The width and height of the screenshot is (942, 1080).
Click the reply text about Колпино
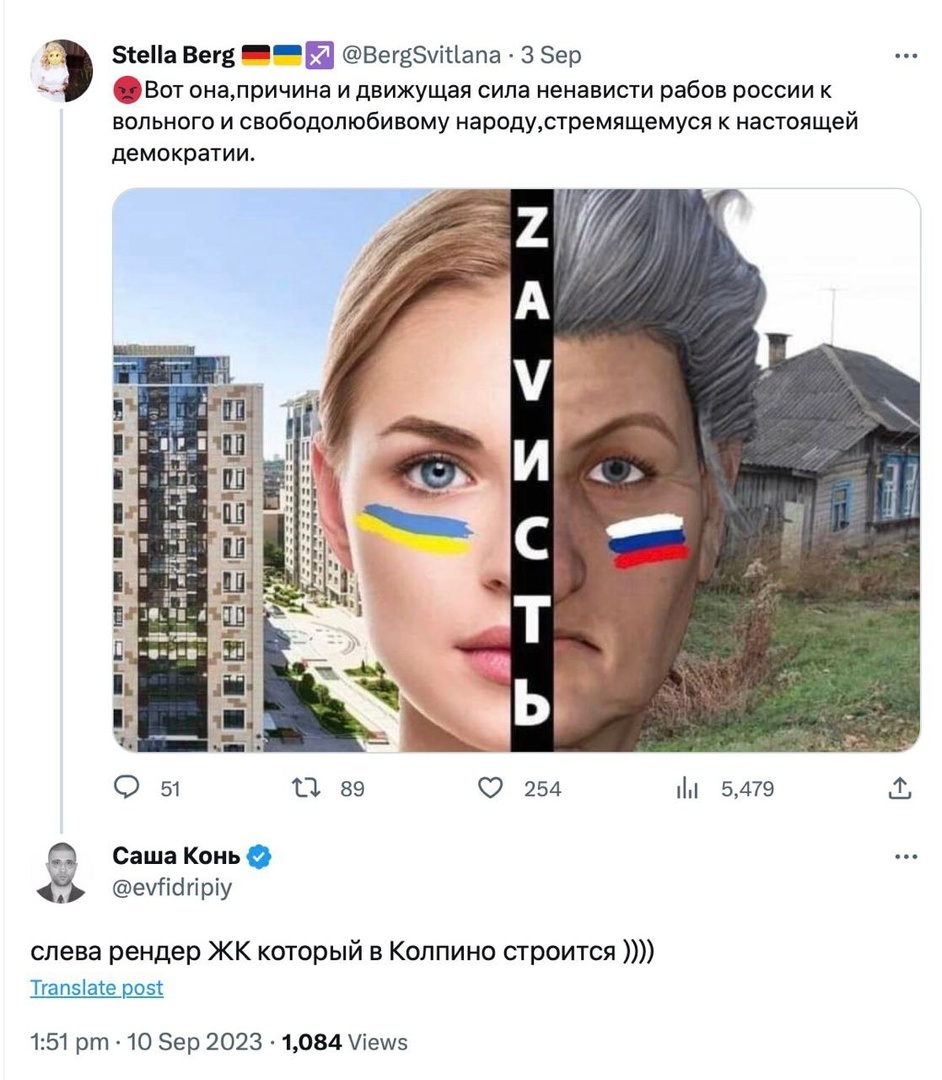click(342, 951)
